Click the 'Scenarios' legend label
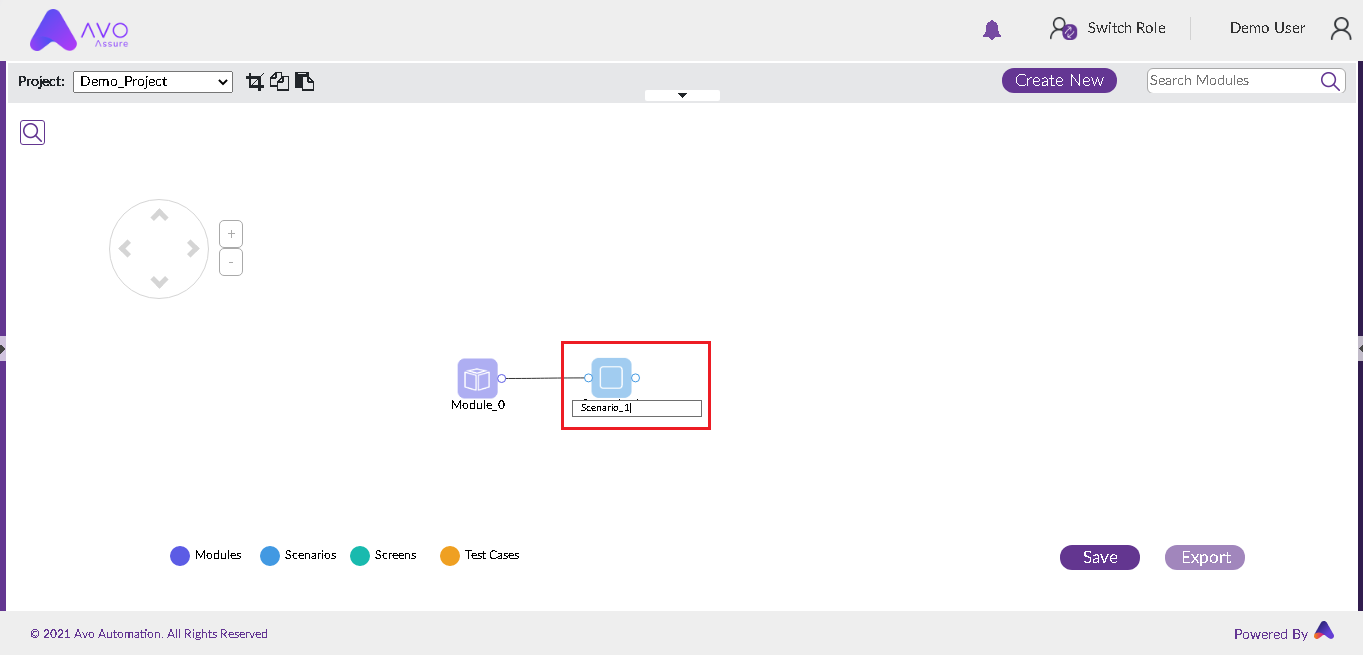1363x655 pixels. [311, 555]
